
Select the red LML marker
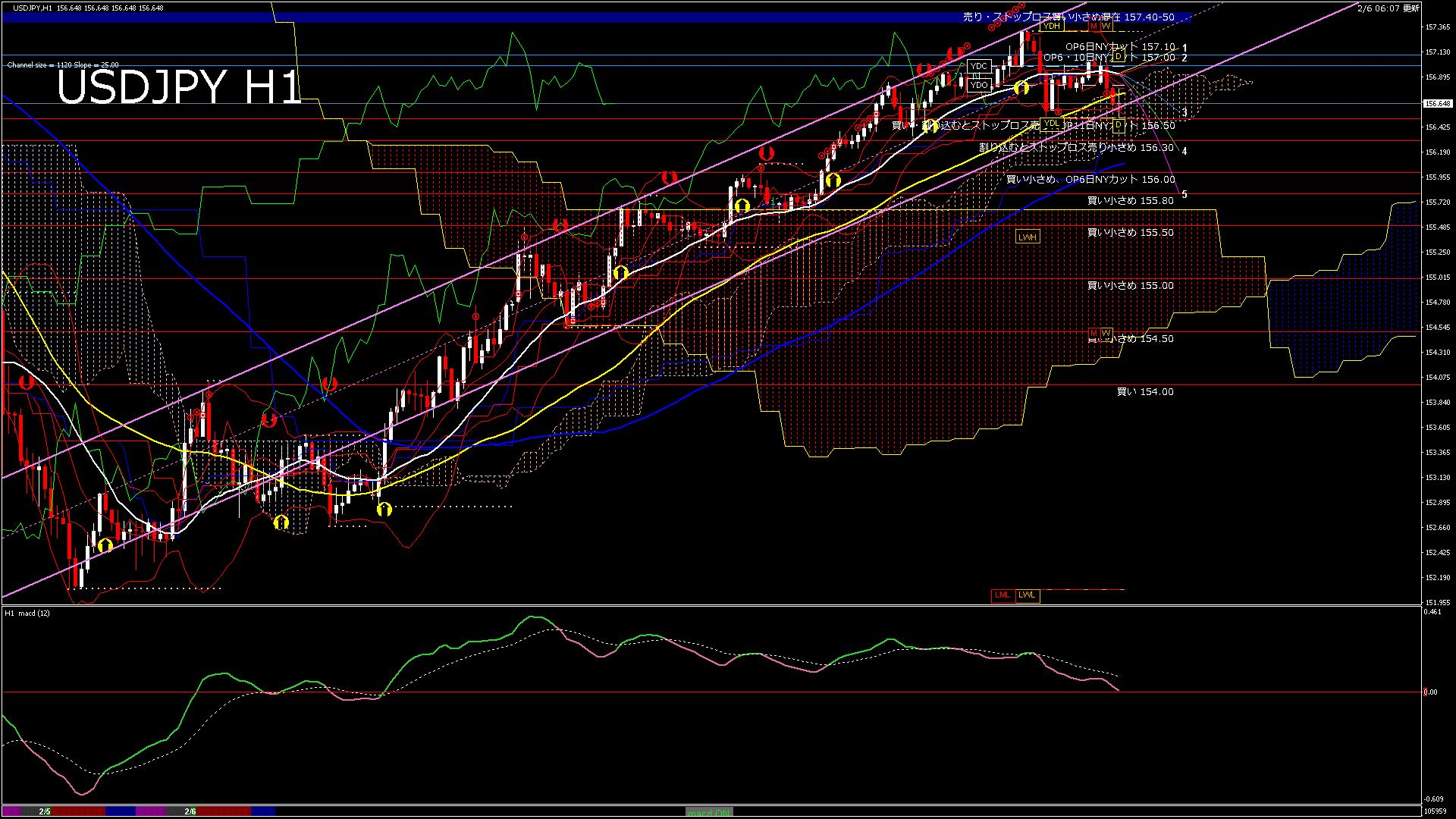(1003, 595)
